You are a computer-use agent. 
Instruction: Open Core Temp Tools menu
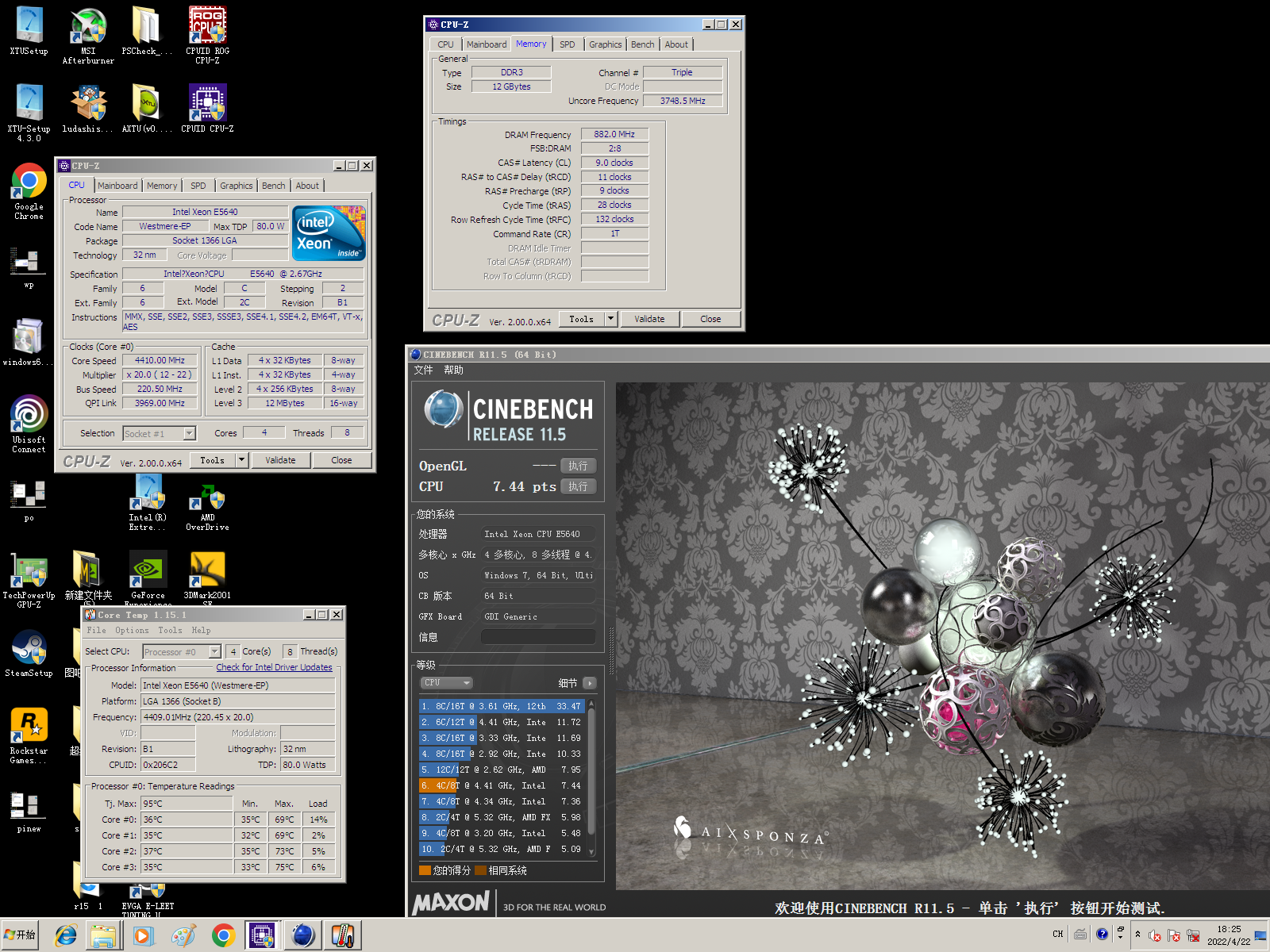tap(170, 631)
